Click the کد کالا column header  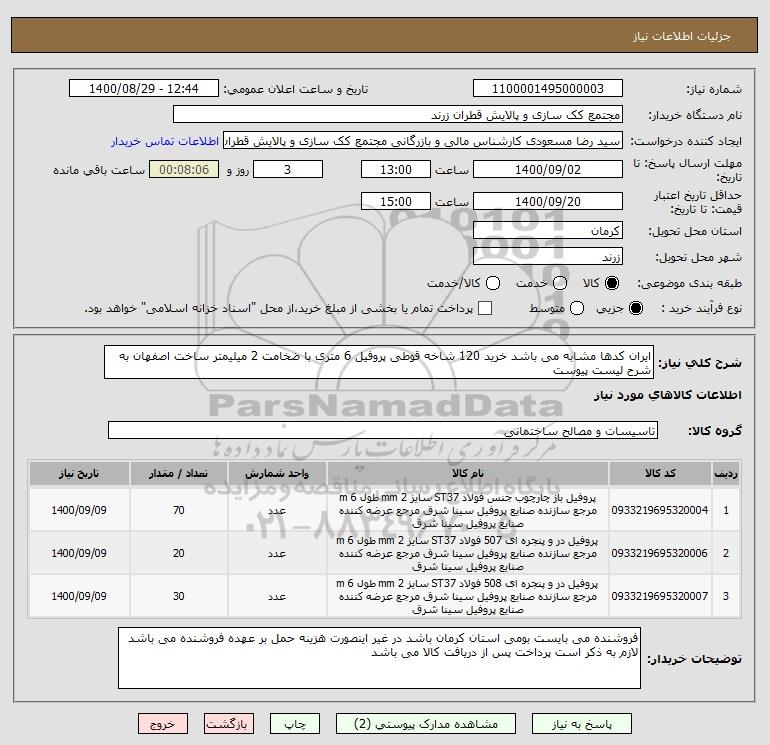[660, 473]
